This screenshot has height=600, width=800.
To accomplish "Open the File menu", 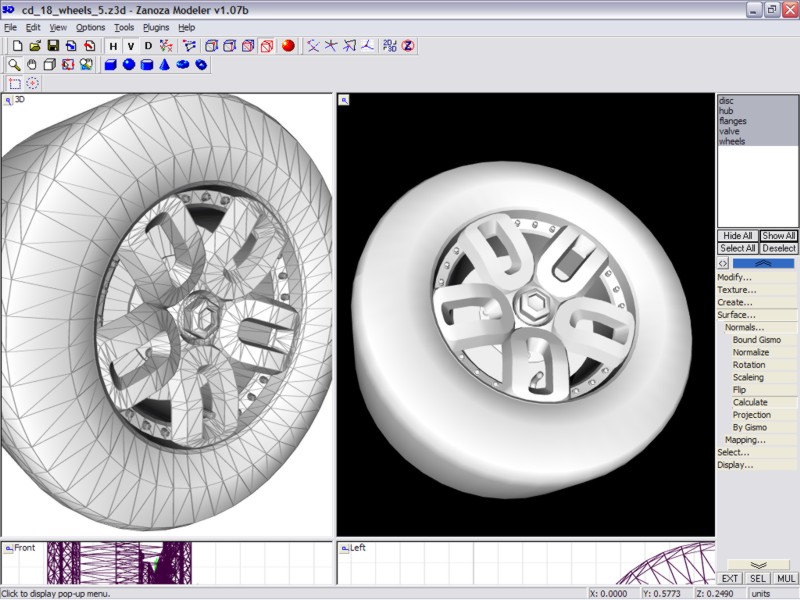I will click(10, 28).
